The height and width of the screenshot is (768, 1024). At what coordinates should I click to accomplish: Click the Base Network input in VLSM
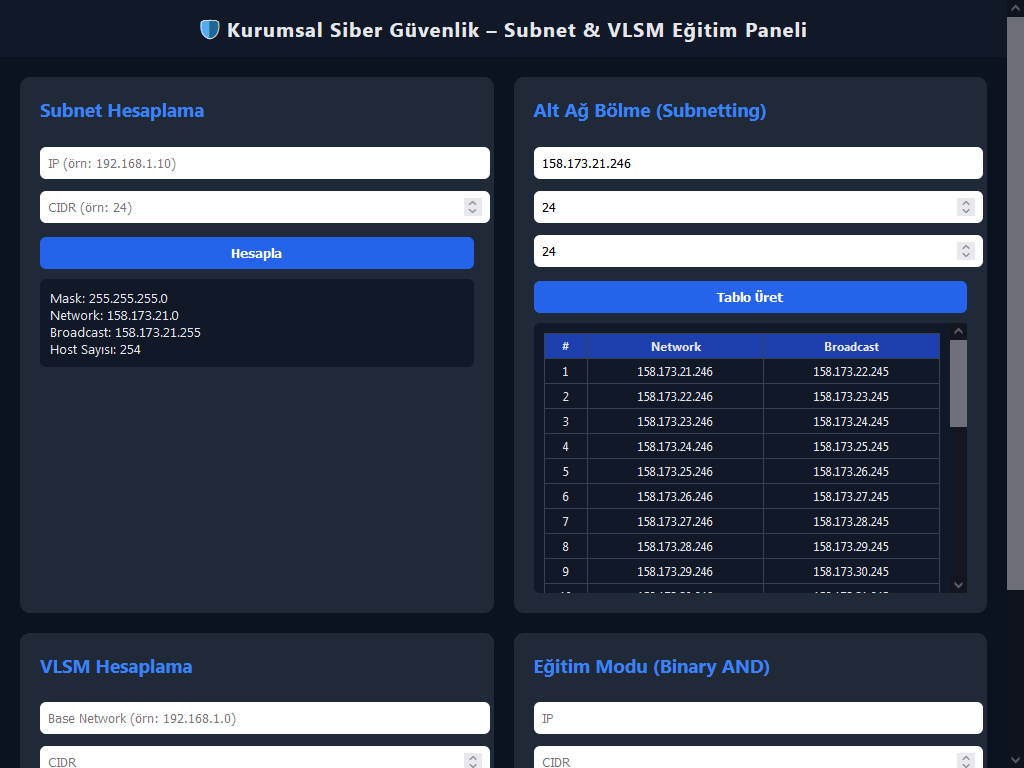point(264,718)
